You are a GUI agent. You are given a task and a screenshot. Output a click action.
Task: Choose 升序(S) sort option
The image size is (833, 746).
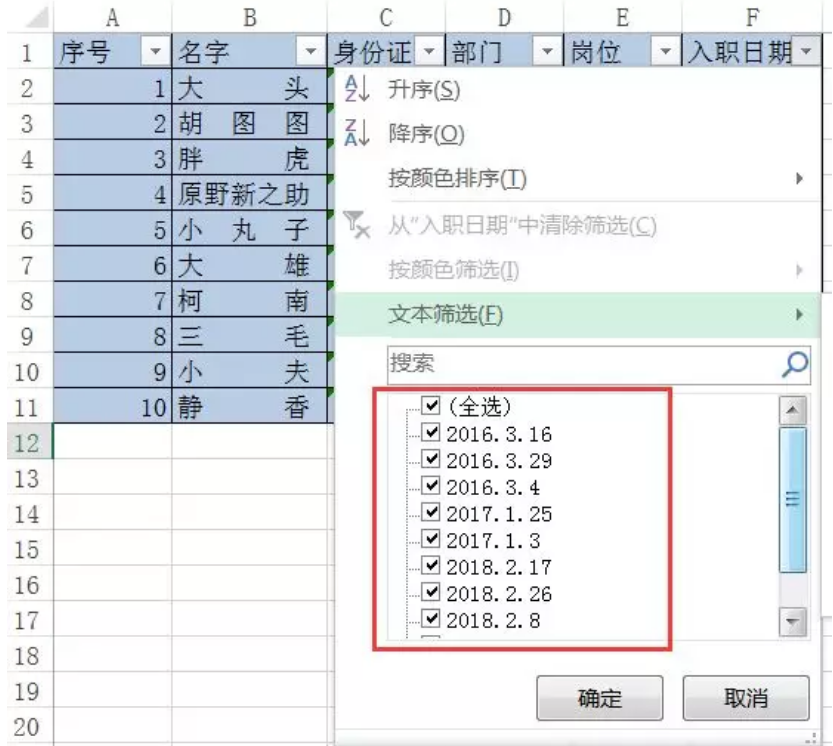tap(578, 89)
